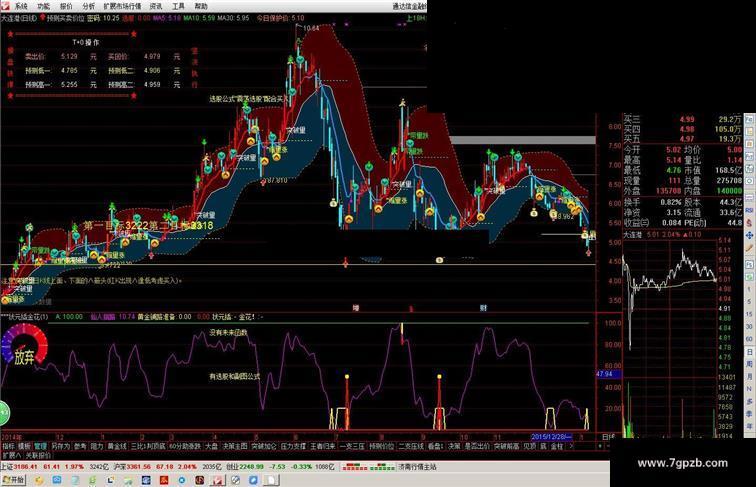Click the 金柱 indicator tab
Screen dimensions: 756x487
point(557,446)
